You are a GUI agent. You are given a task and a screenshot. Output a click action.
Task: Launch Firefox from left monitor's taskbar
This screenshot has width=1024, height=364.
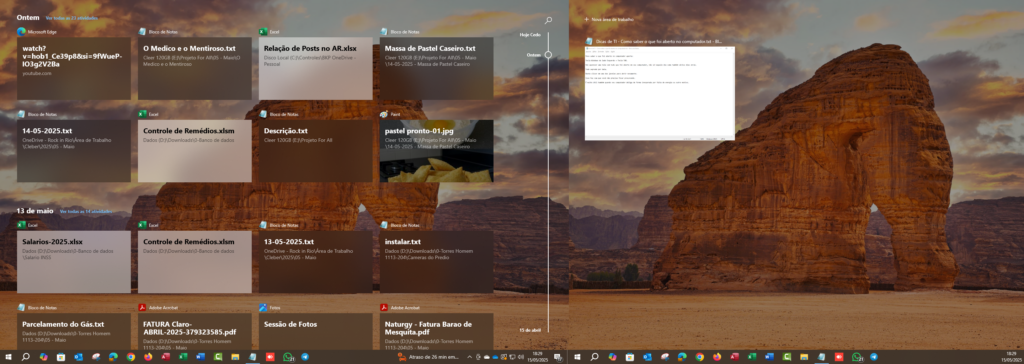(148, 357)
